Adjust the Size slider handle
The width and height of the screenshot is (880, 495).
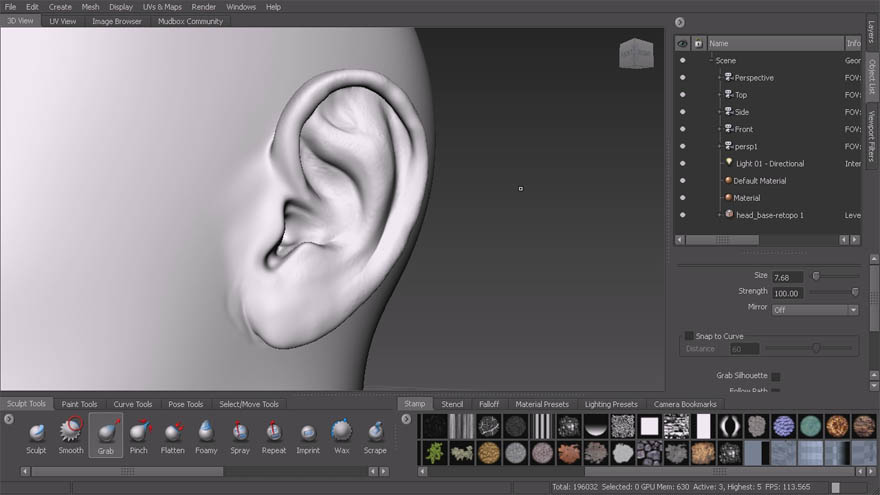(816, 276)
